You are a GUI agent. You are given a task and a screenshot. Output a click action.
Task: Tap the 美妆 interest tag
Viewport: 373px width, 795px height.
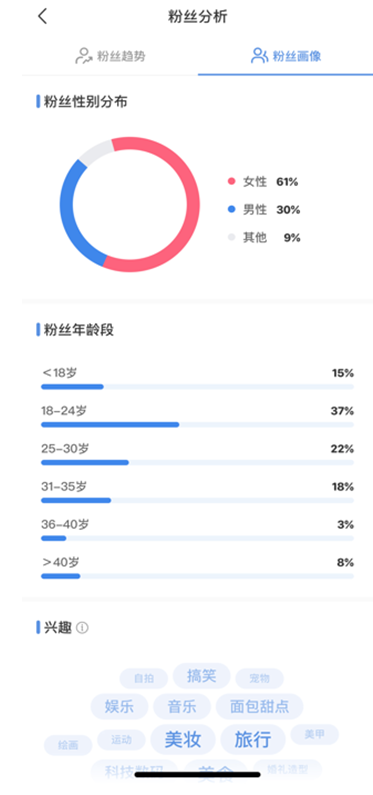(183, 740)
